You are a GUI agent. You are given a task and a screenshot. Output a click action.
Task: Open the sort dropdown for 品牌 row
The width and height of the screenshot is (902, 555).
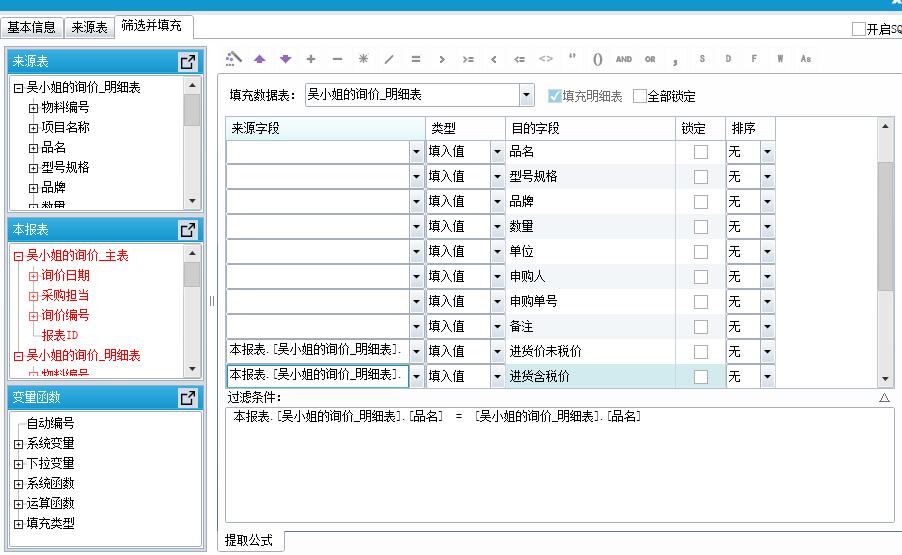pos(767,202)
